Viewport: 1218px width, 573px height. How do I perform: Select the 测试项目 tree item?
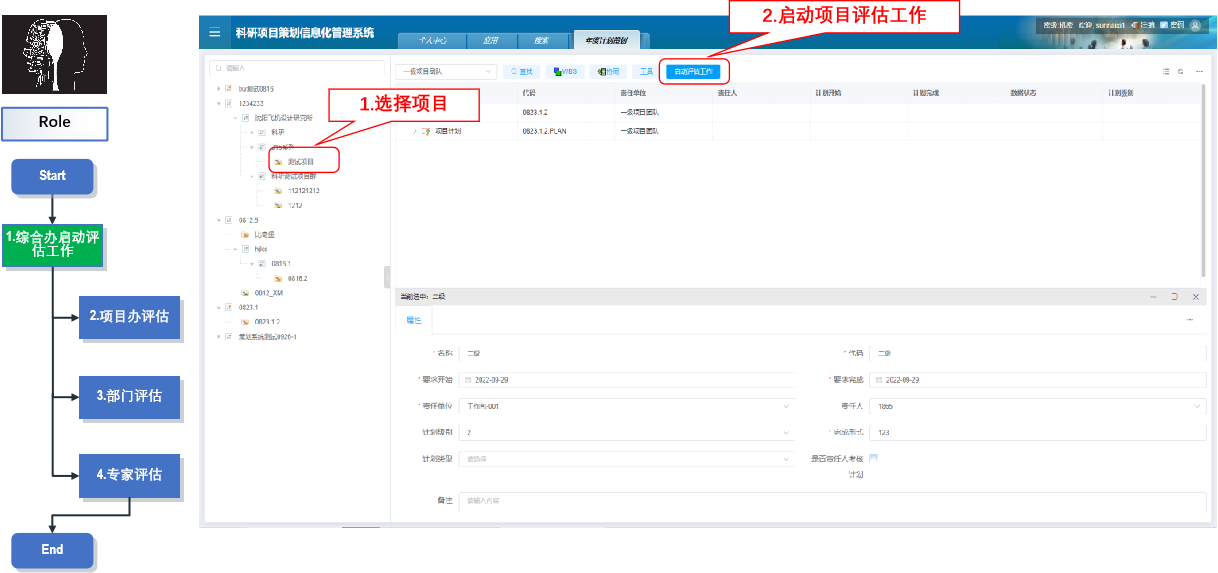click(301, 161)
